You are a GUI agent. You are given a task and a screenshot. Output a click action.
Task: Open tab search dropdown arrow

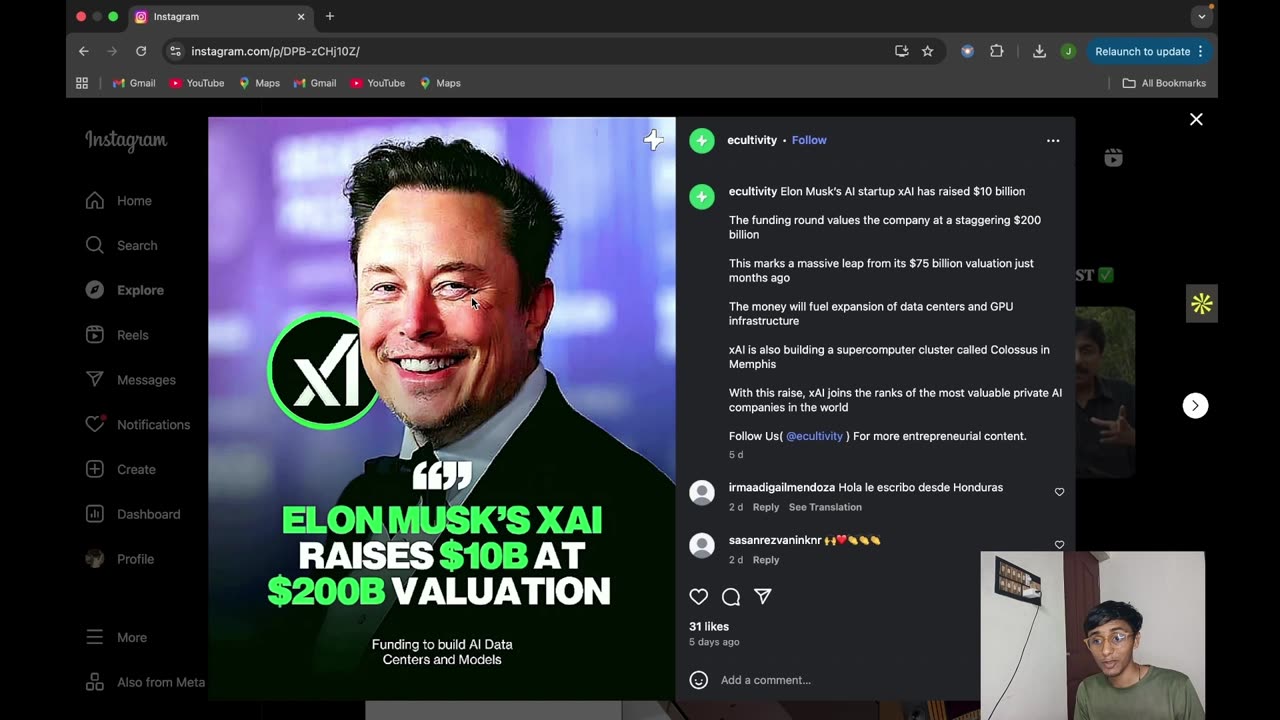pyautogui.click(x=1202, y=16)
